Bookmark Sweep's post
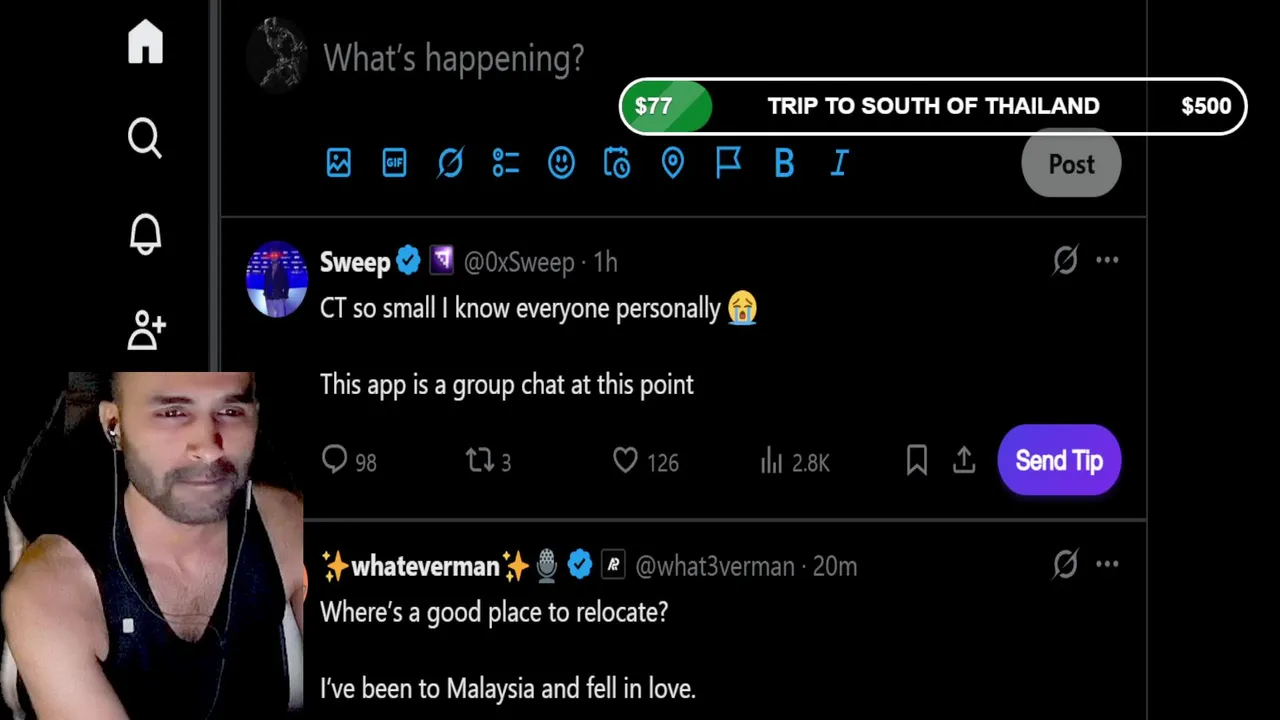This screenshot has width=1280, height=720. click(x=916, y=461)
